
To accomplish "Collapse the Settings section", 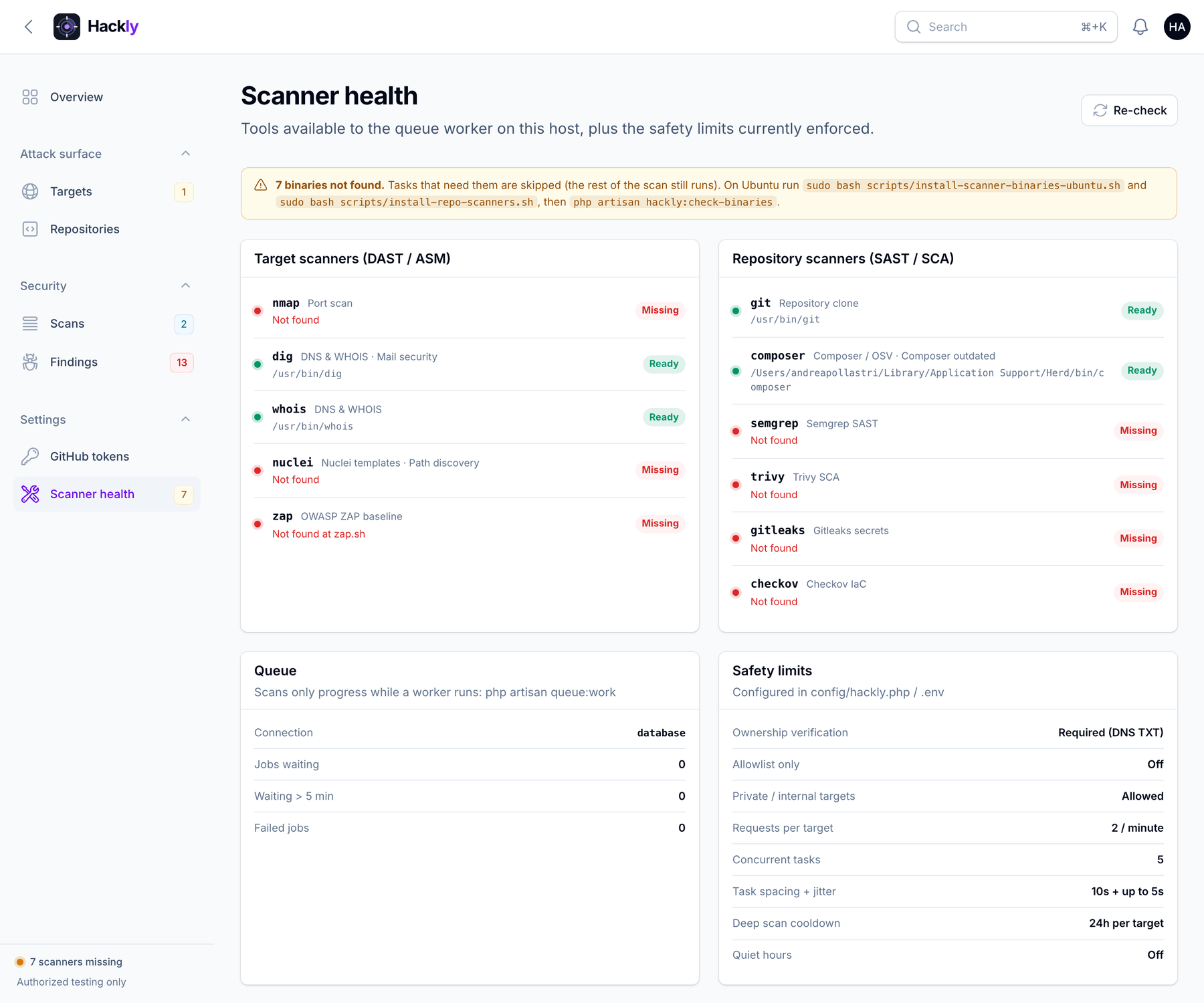I will (186, 420).
